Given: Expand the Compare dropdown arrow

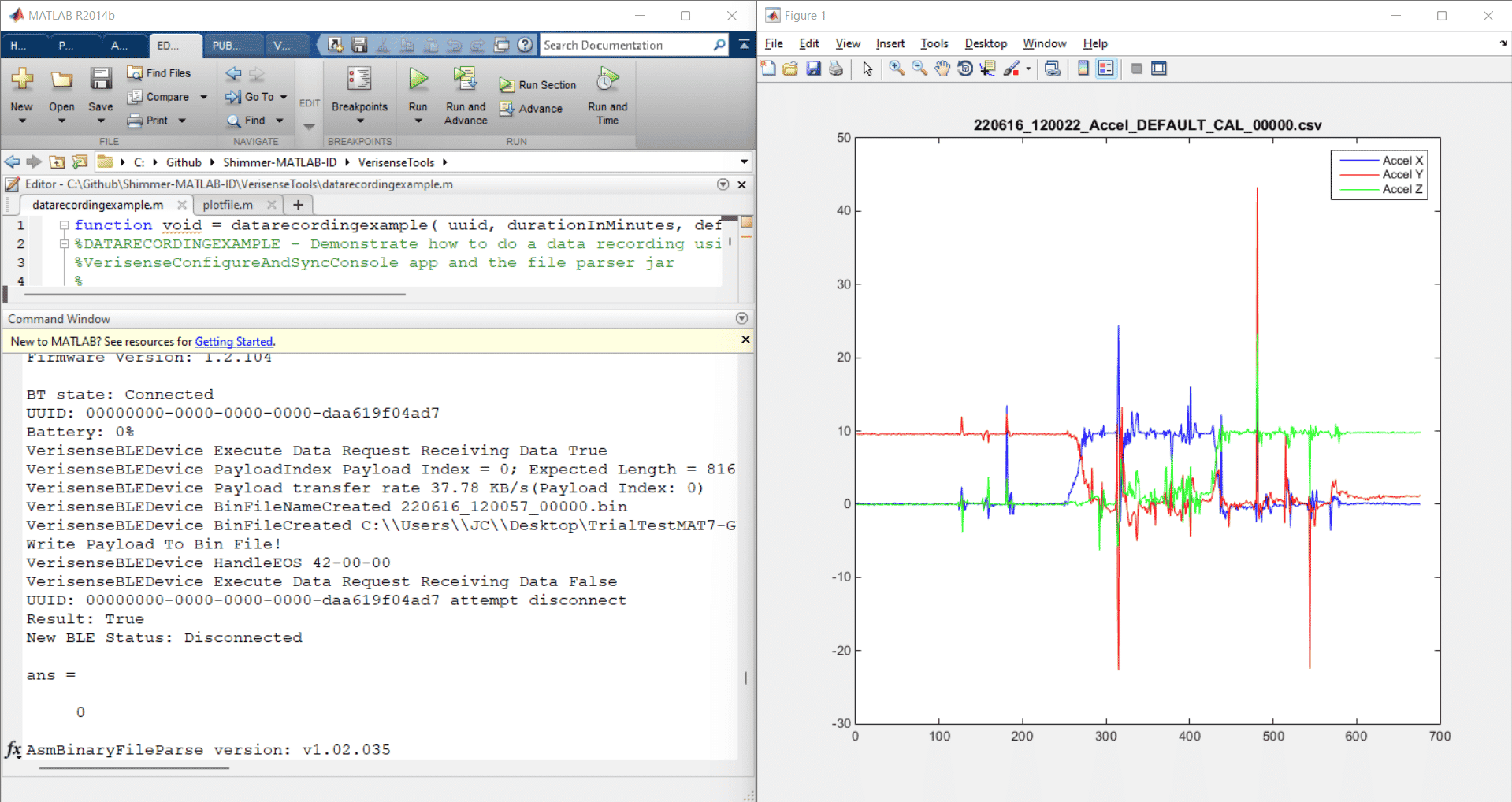Looking at the screenshot, I should (x=203, y=97).
